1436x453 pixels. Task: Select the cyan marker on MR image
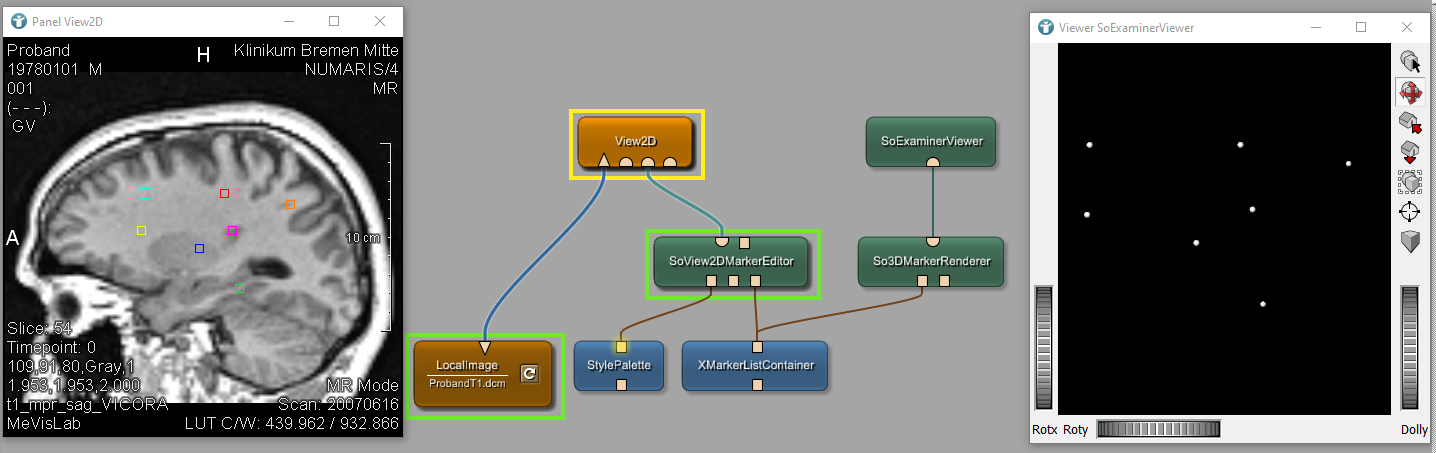144,191
